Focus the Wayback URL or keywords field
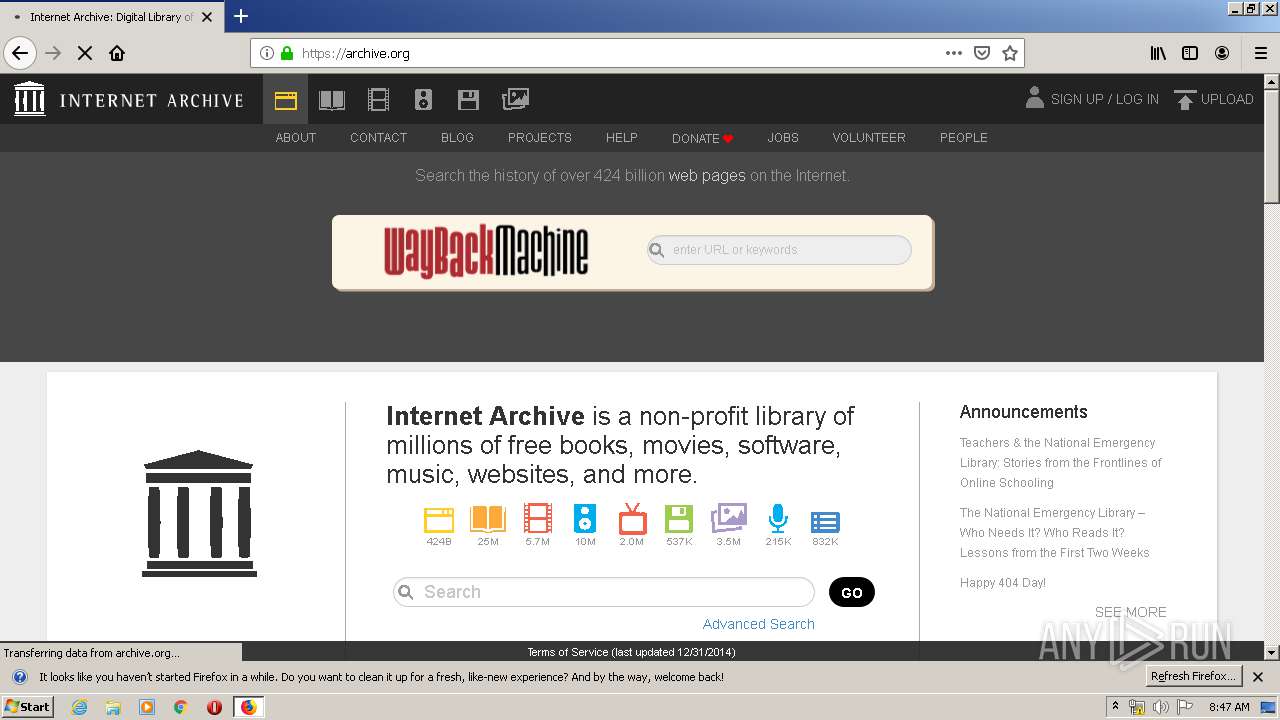1280x720 pixels. click(x=779, y=250)
